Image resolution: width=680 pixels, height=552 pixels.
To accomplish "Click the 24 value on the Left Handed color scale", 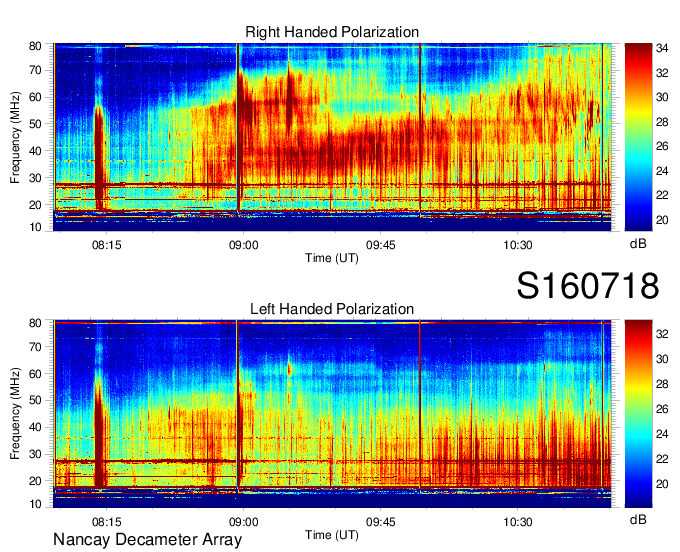I will (662, 434).
